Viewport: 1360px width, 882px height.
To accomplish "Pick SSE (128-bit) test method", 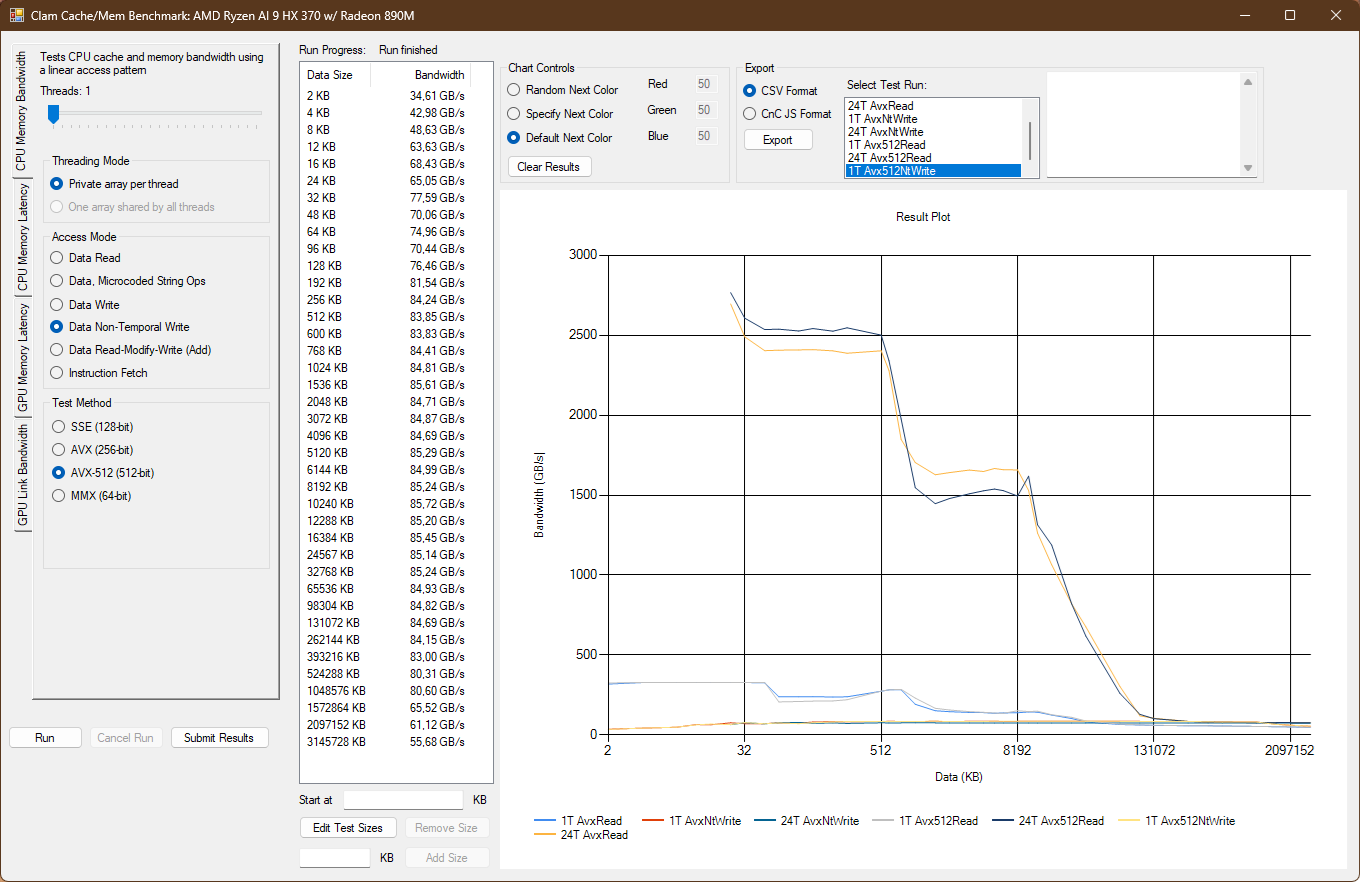I will click(57, 427).
